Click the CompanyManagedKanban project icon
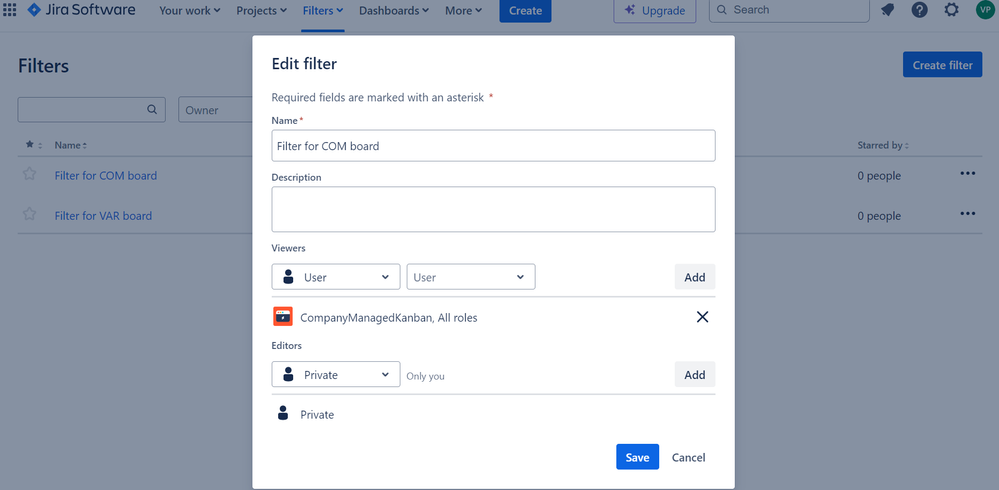The width and height of the screenshot is (999, 490). coord(283,317)
